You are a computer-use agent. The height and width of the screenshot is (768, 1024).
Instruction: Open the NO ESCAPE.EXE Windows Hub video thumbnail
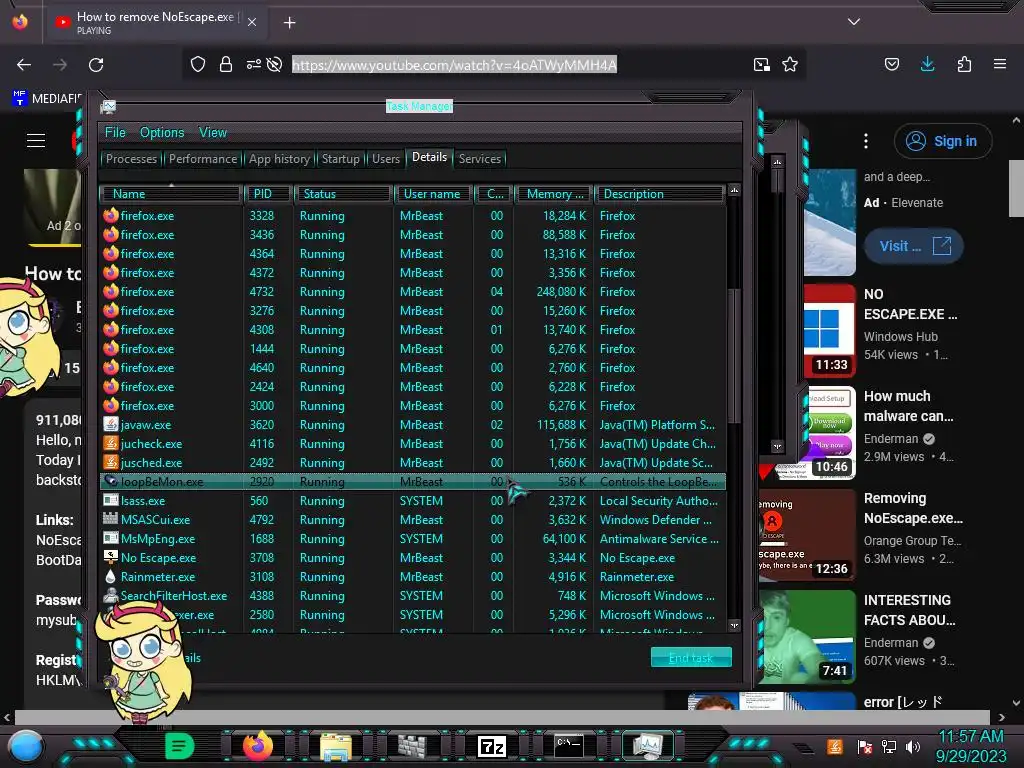pyautogui.click(x=829, y=330)
